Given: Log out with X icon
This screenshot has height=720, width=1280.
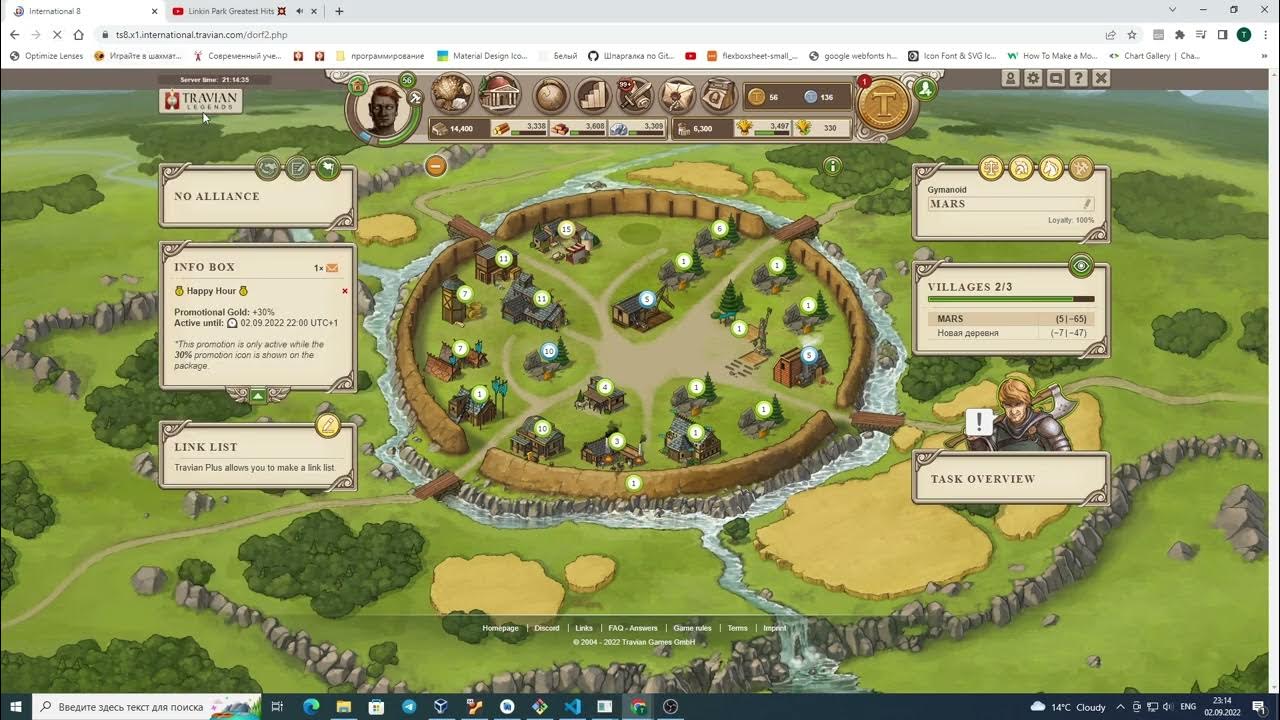Looking at the screenshot, I should point(1101,78).
